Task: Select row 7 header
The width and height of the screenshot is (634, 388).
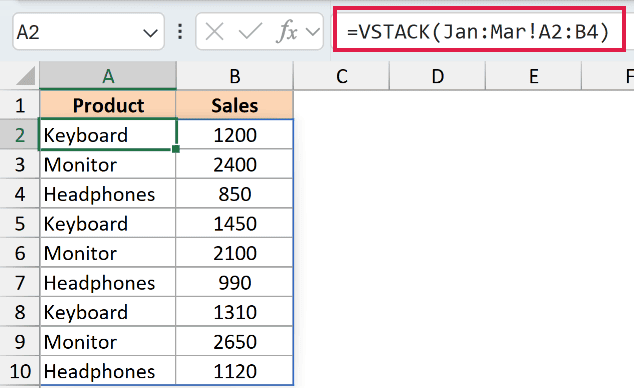Action: pos(20,283)
